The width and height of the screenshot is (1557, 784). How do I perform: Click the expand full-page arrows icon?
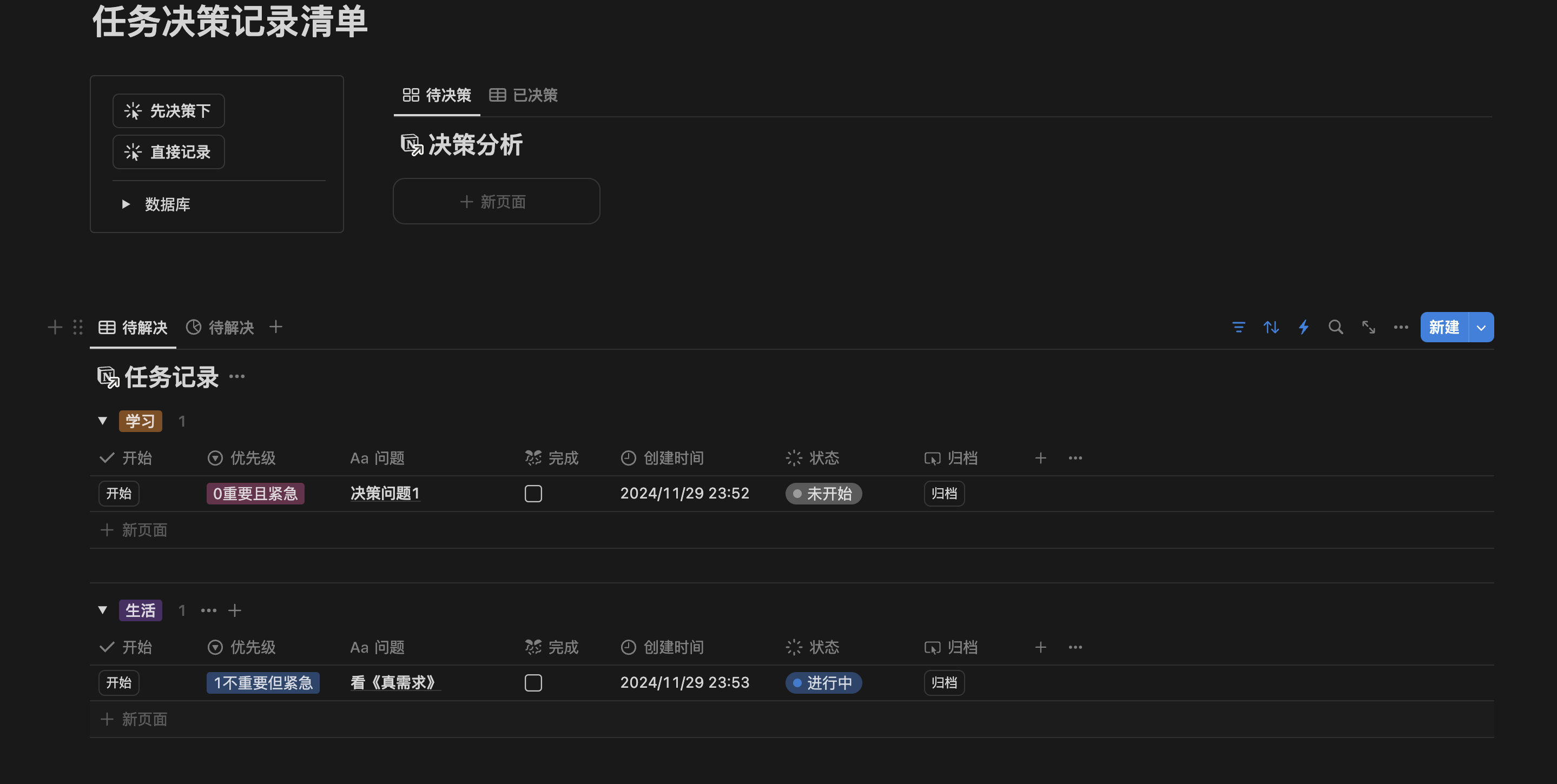(x=1368, y=327)
